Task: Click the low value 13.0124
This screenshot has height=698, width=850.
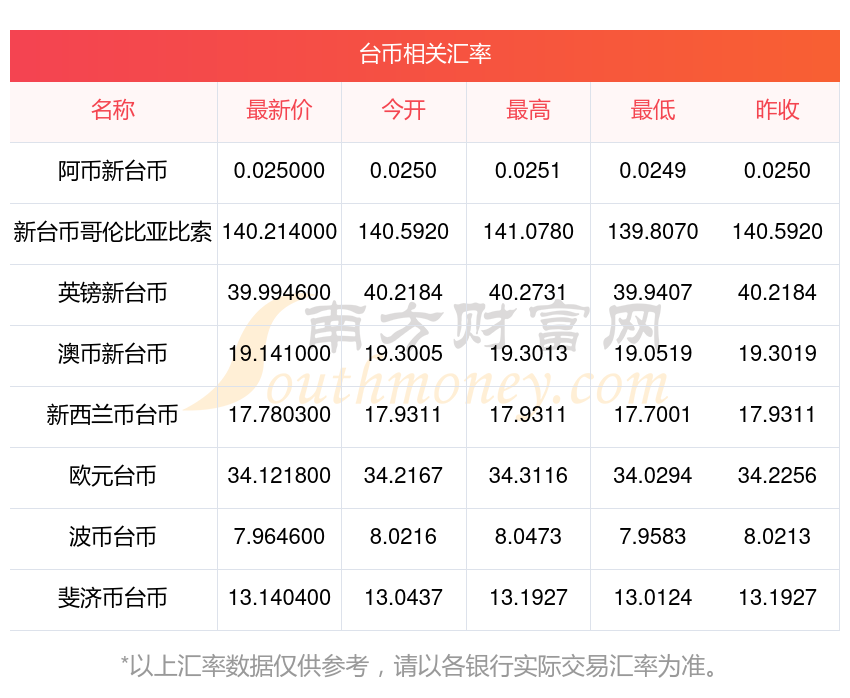Action: click(653, 598)
